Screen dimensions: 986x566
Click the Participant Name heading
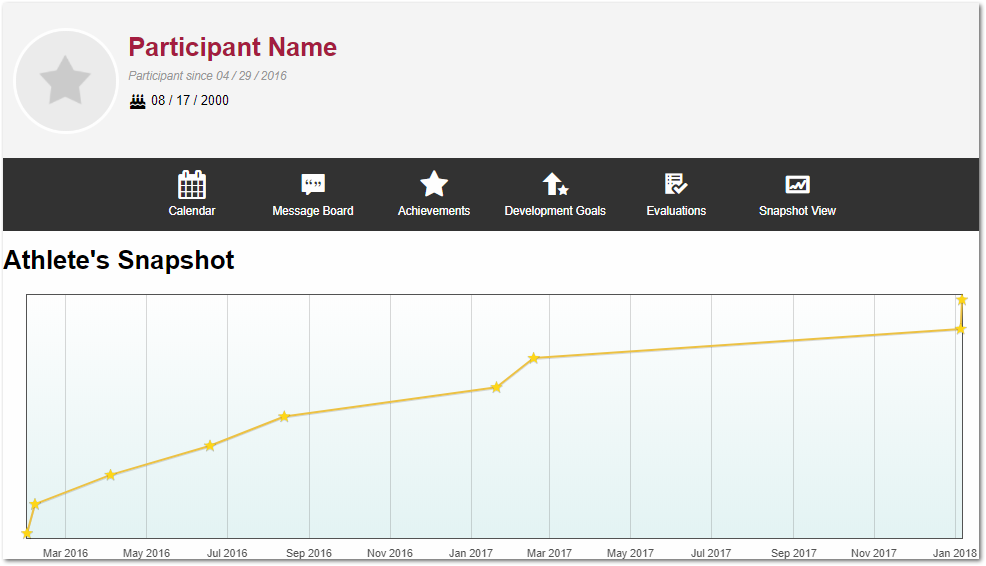tap(232, 47)
